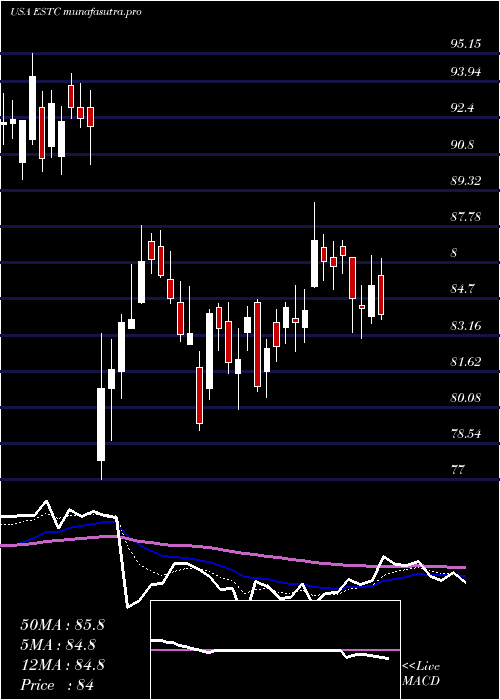Click the '12MA : 84.8' readout
Image resolution: width=500 pixels, height=700 pixels.
pyautogui.click(x=62, y=665)
